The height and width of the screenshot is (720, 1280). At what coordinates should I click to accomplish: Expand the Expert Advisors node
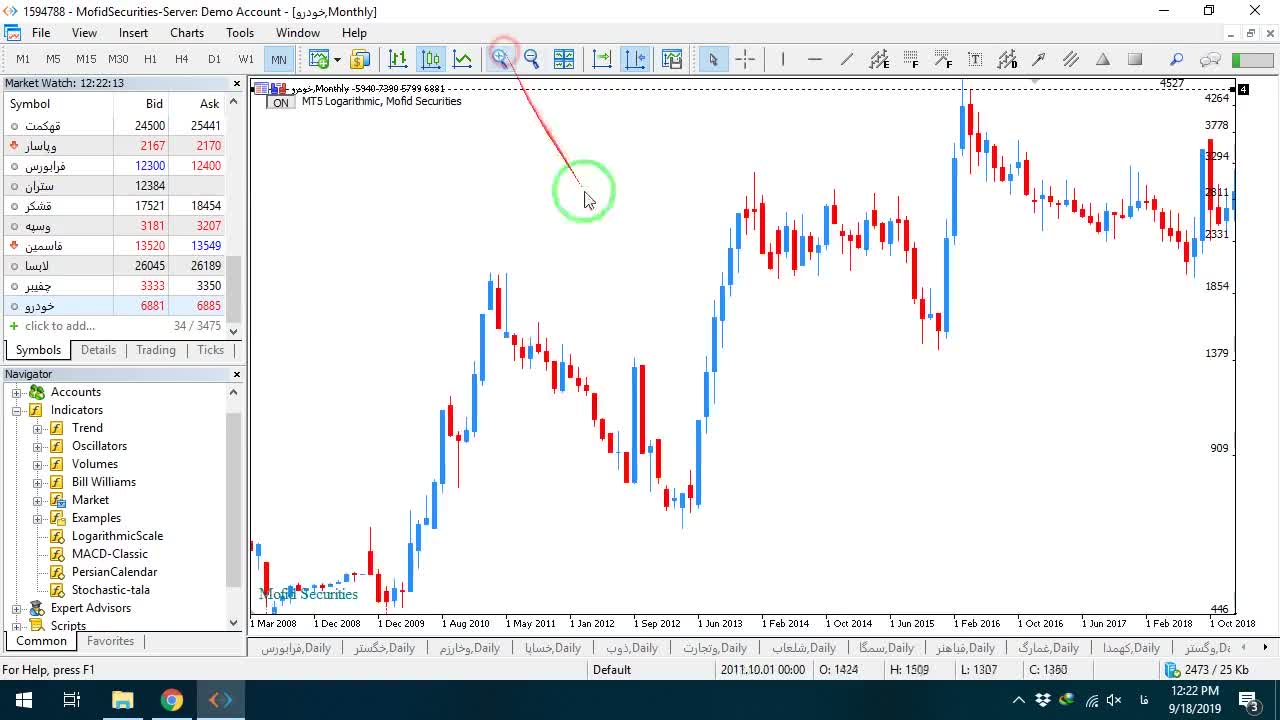coord(17,608)
